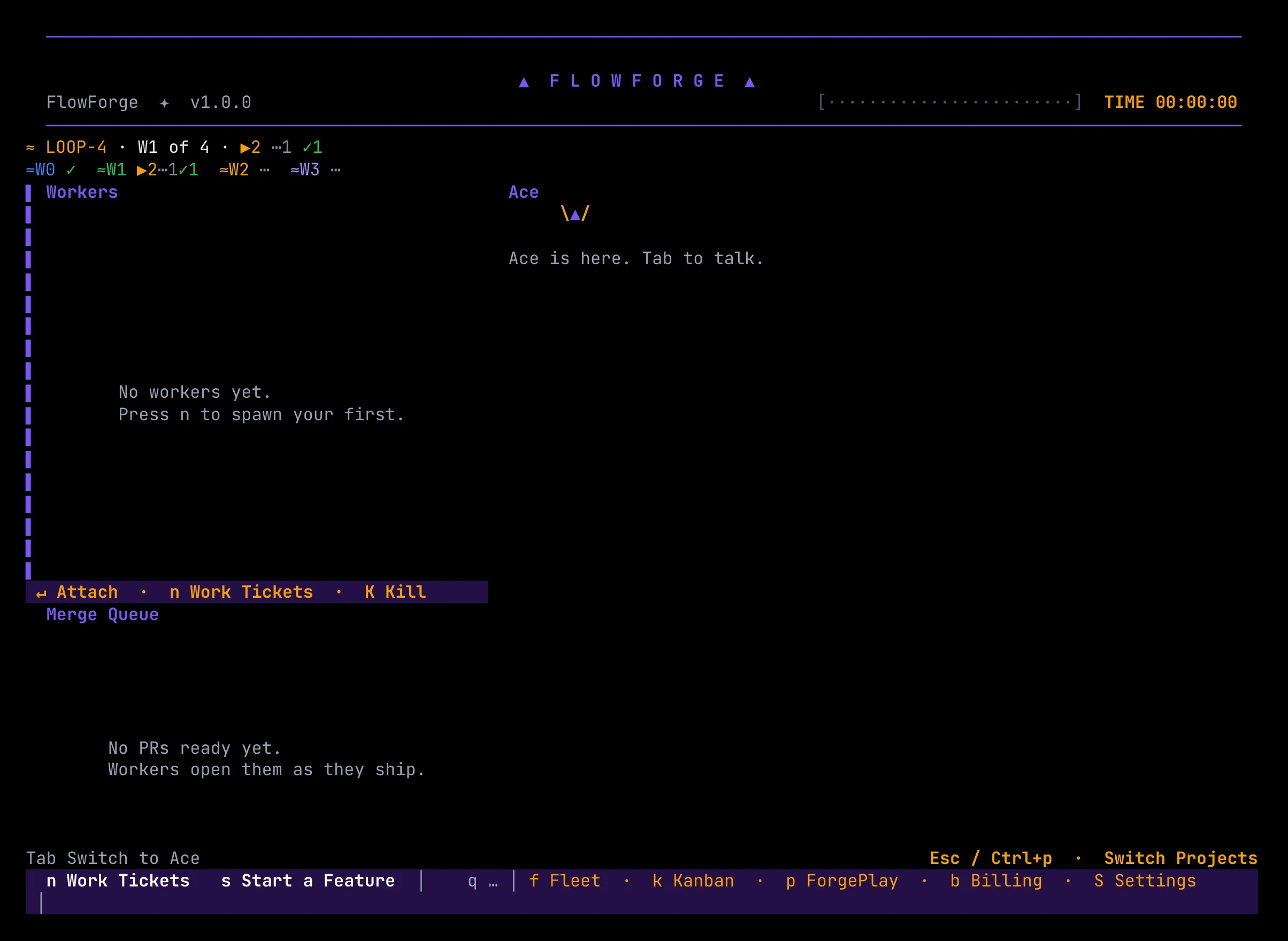This screenshot has height=941, width=1288.
Task: Click the 'Ace is here. Tab to talk.' message
Action: (636, 259)
